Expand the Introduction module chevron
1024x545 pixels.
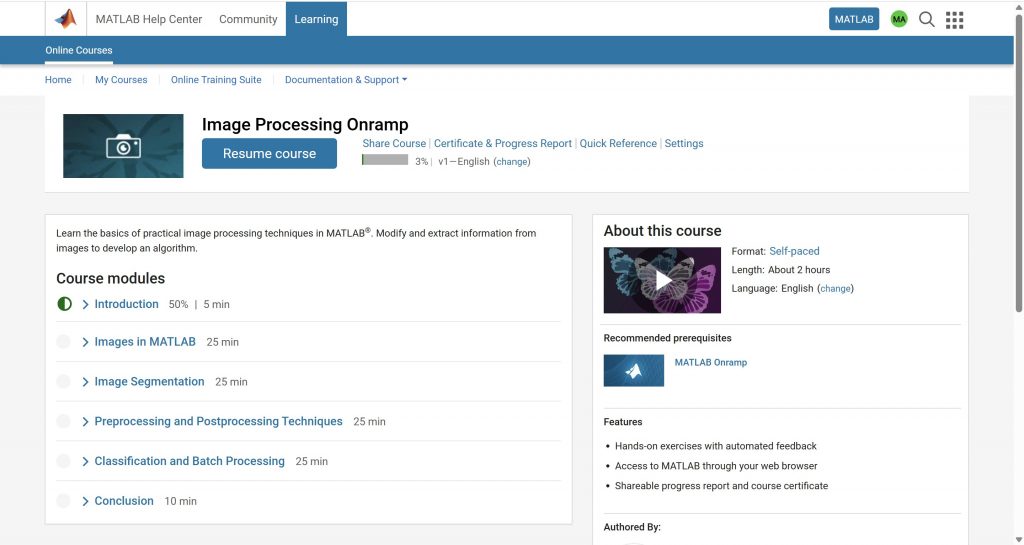(86, 304)
